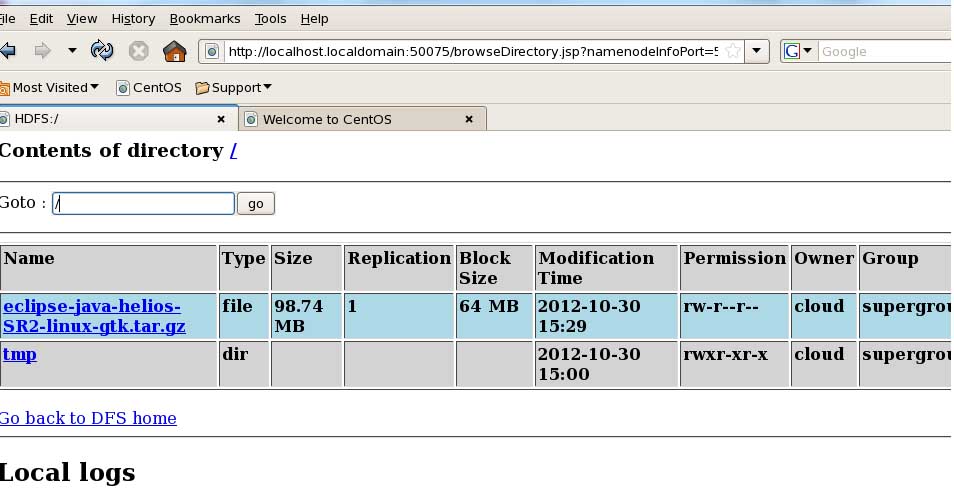Click Go back to DFS home link

(88, 418)
